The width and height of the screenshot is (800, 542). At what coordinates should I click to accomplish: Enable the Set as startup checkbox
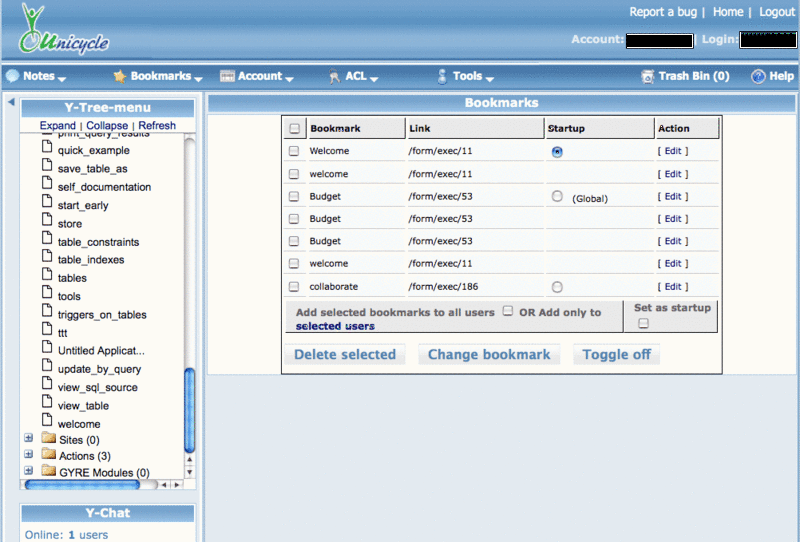(644, 324)
